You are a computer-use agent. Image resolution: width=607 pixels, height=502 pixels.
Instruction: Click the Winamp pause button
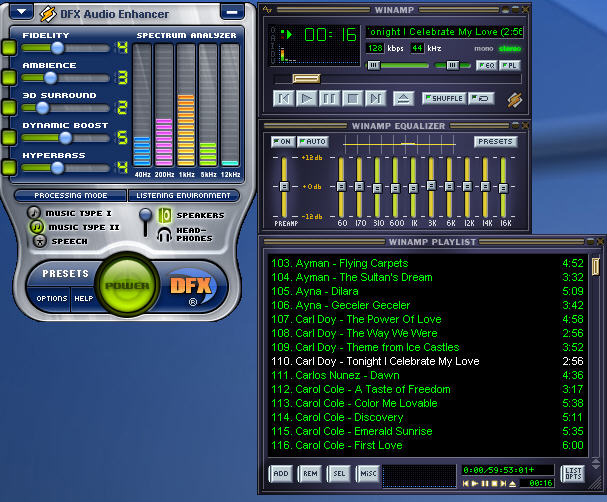point(329,98)
